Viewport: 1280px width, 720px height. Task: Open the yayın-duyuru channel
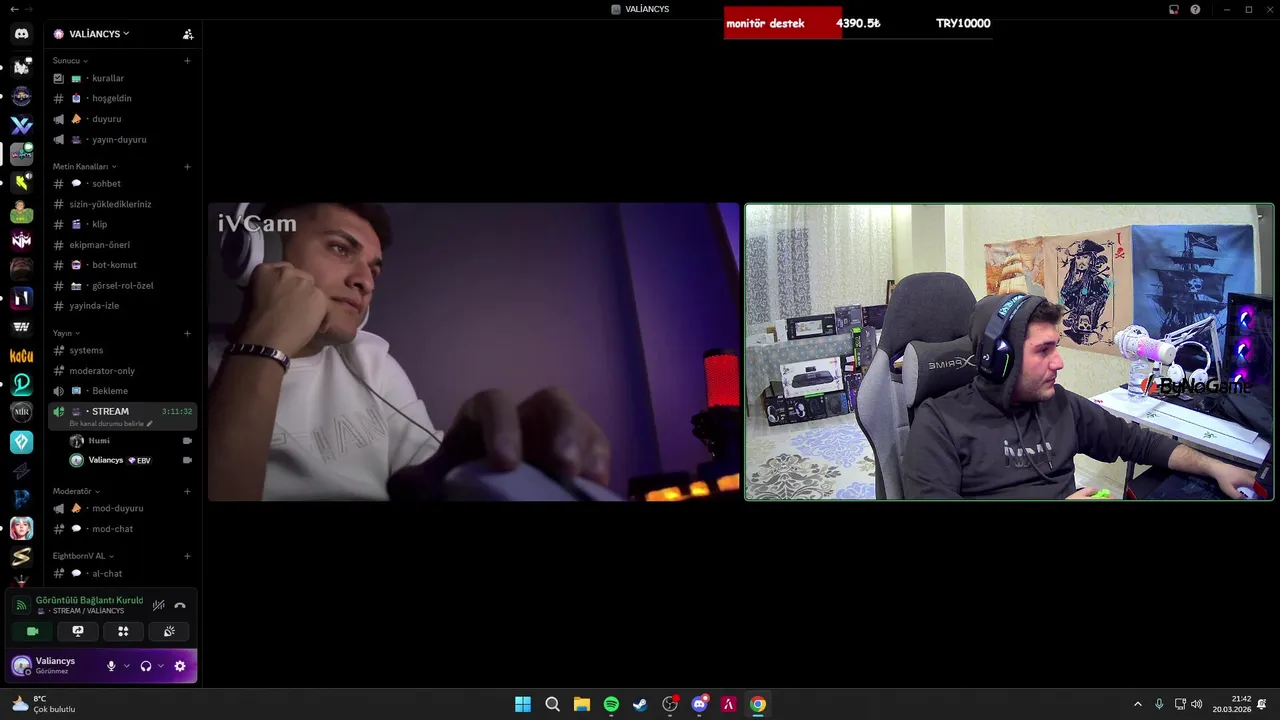(123, 140)
